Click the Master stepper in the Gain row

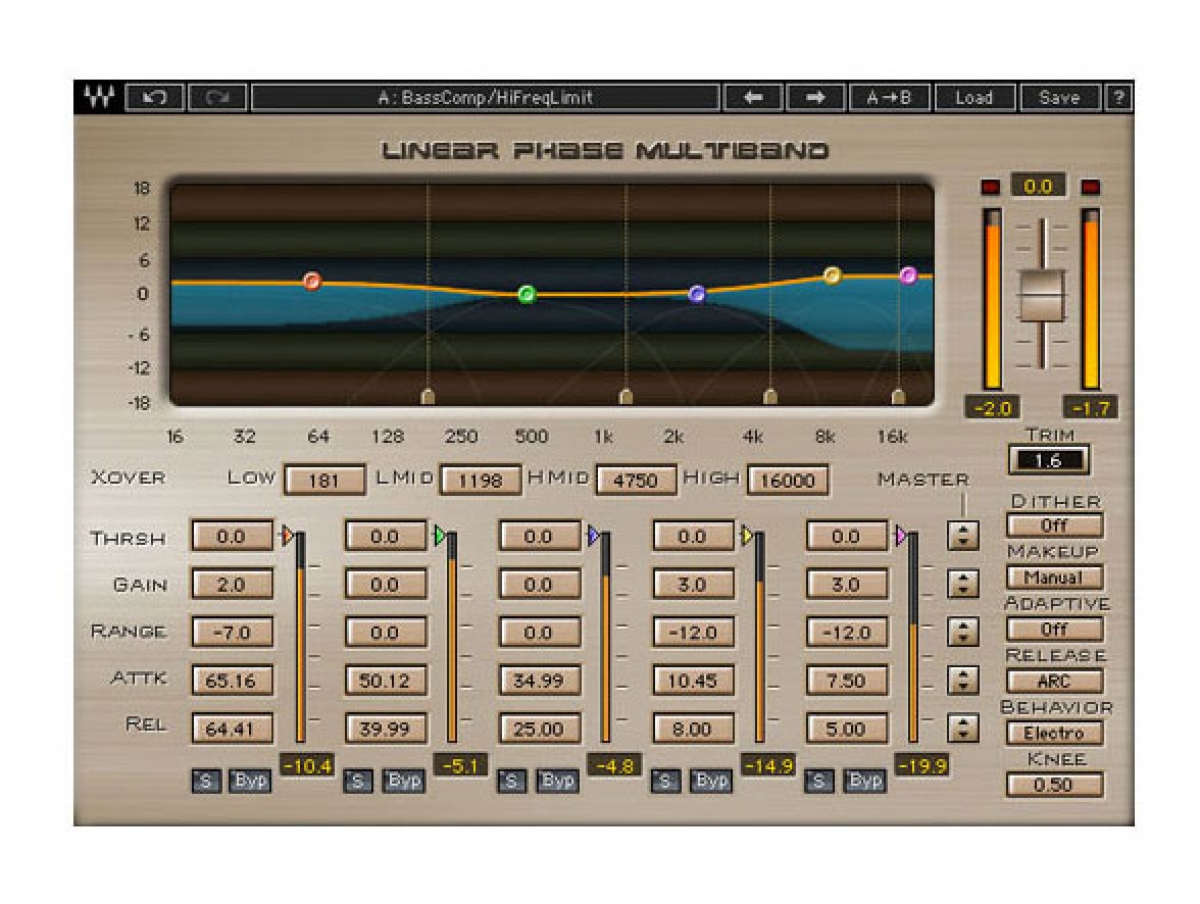click(x=963, y=584)
